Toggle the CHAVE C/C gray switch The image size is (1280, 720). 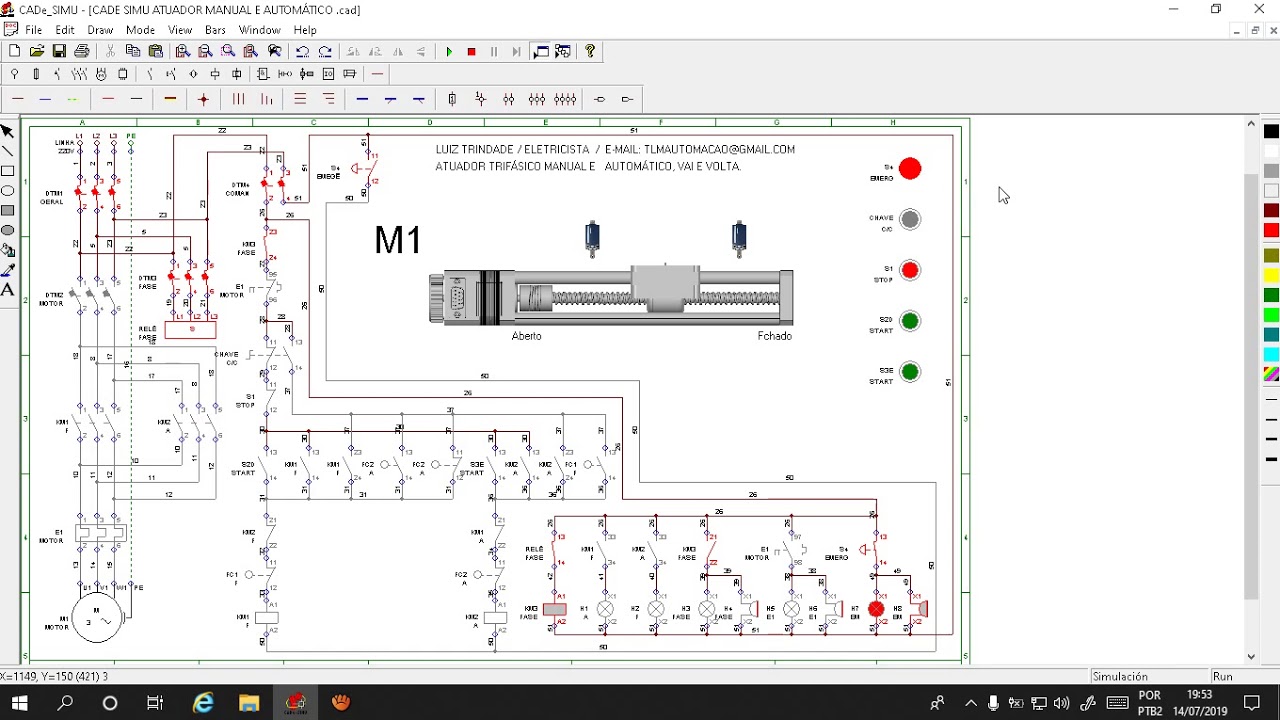[910, 219]
